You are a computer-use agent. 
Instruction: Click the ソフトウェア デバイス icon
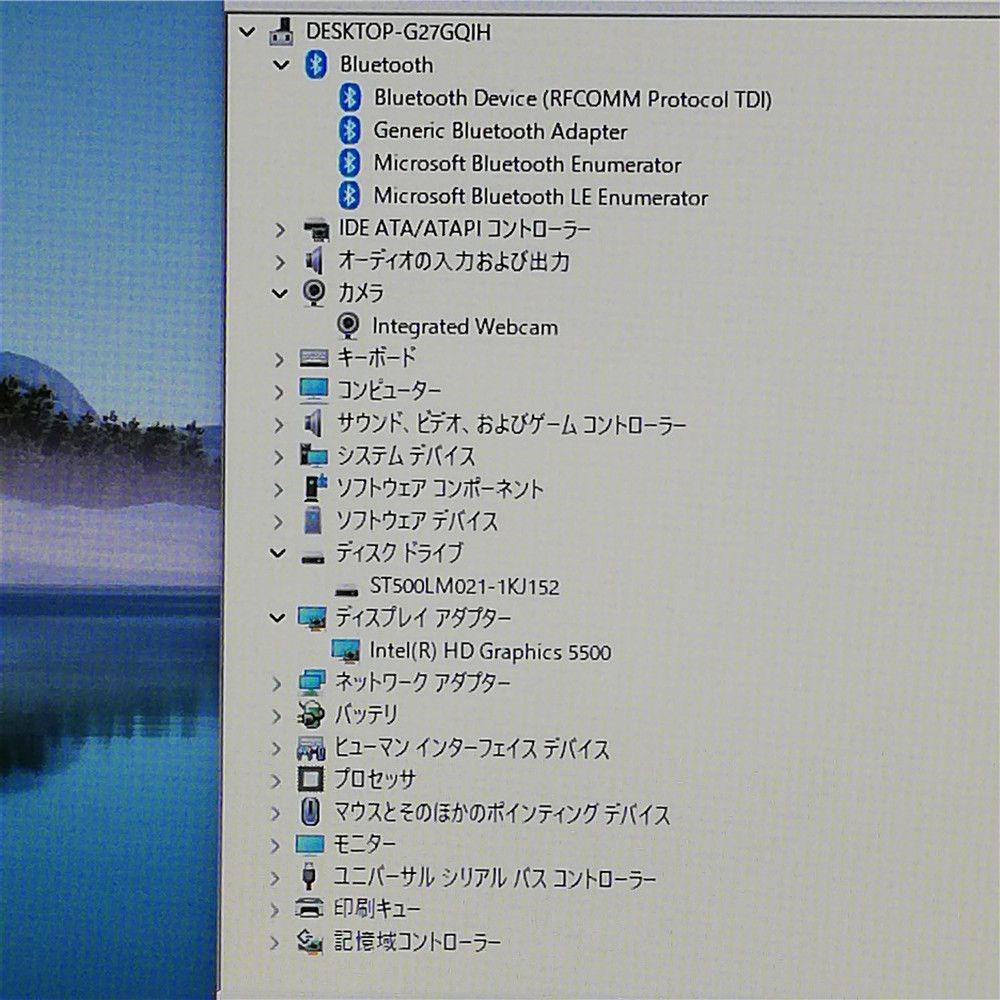(312, 520)
